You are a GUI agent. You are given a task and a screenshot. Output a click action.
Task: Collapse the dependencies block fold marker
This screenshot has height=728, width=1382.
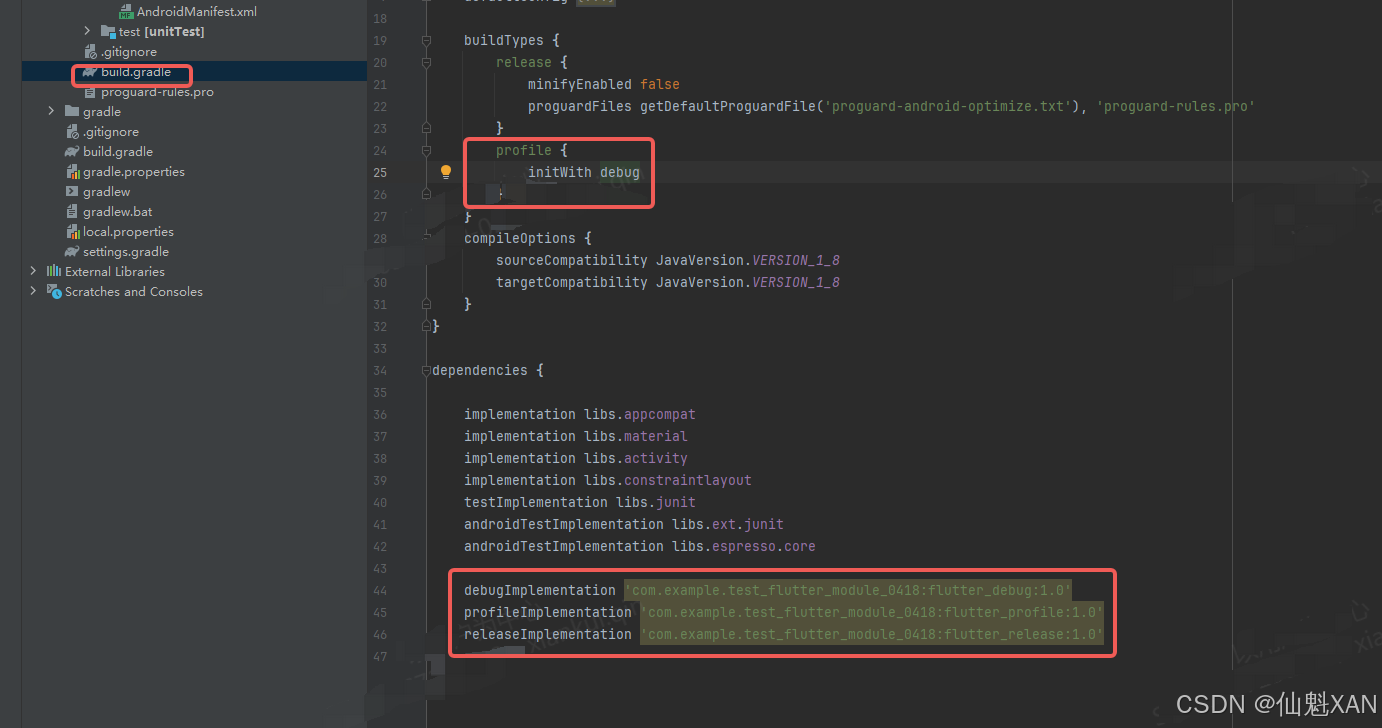point(426,371)
